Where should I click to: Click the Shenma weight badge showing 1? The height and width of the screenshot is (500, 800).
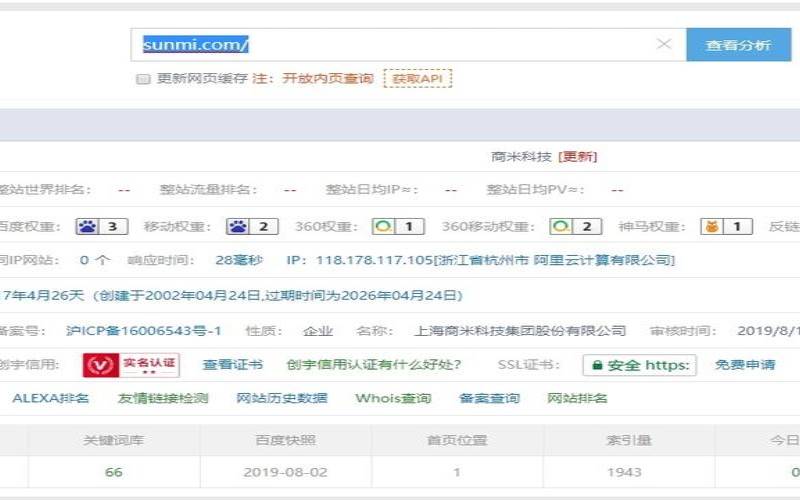click(727, 226)
